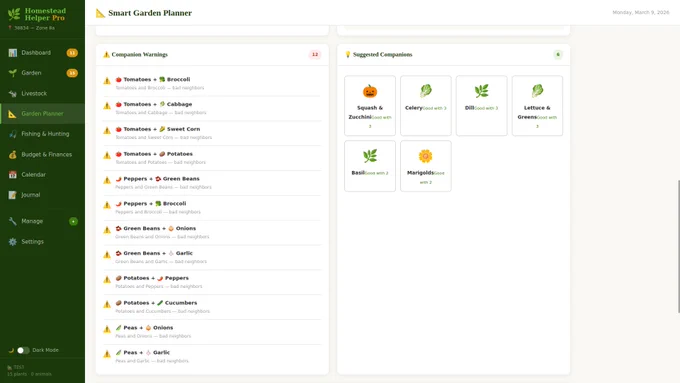Click the Garden count badge

pyautogui.click(x=72, y=73)
